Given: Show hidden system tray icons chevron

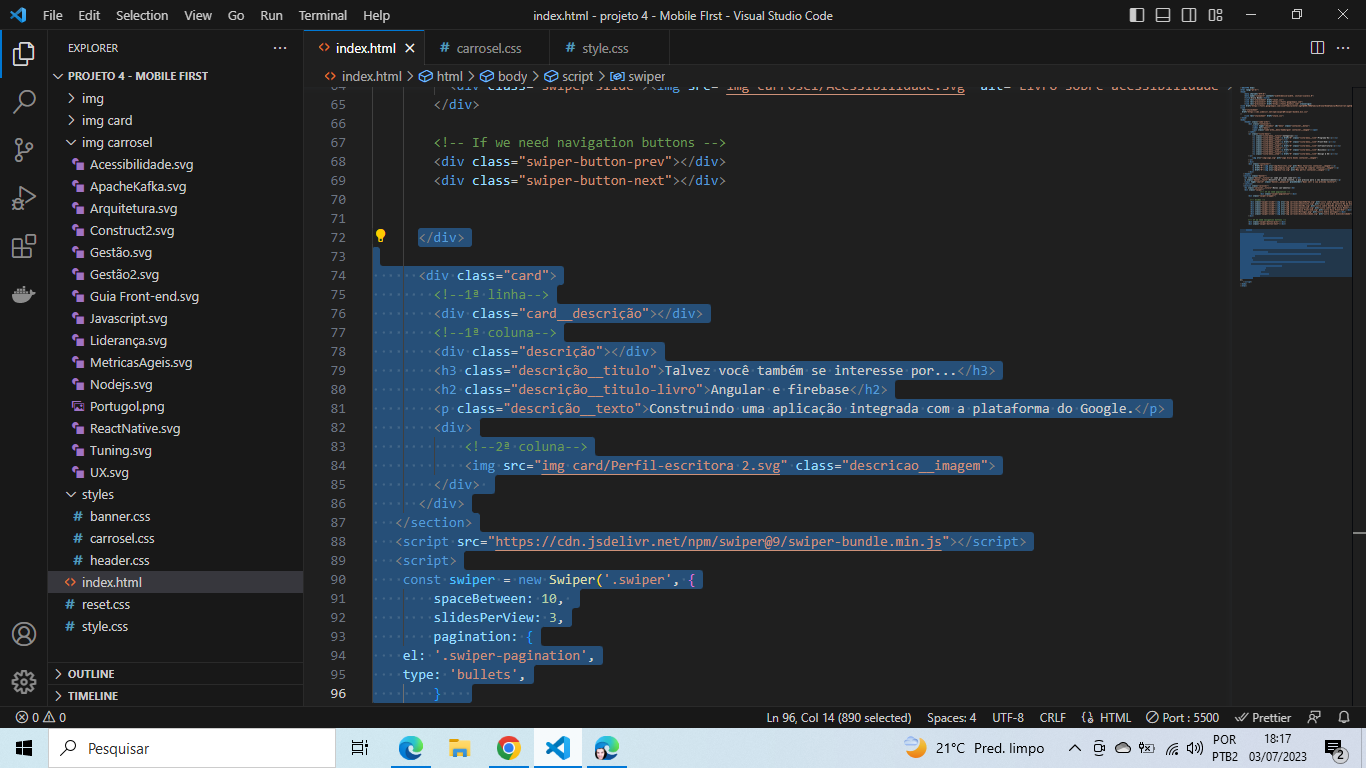Looking at the screenshot, I should (1075, 748).
